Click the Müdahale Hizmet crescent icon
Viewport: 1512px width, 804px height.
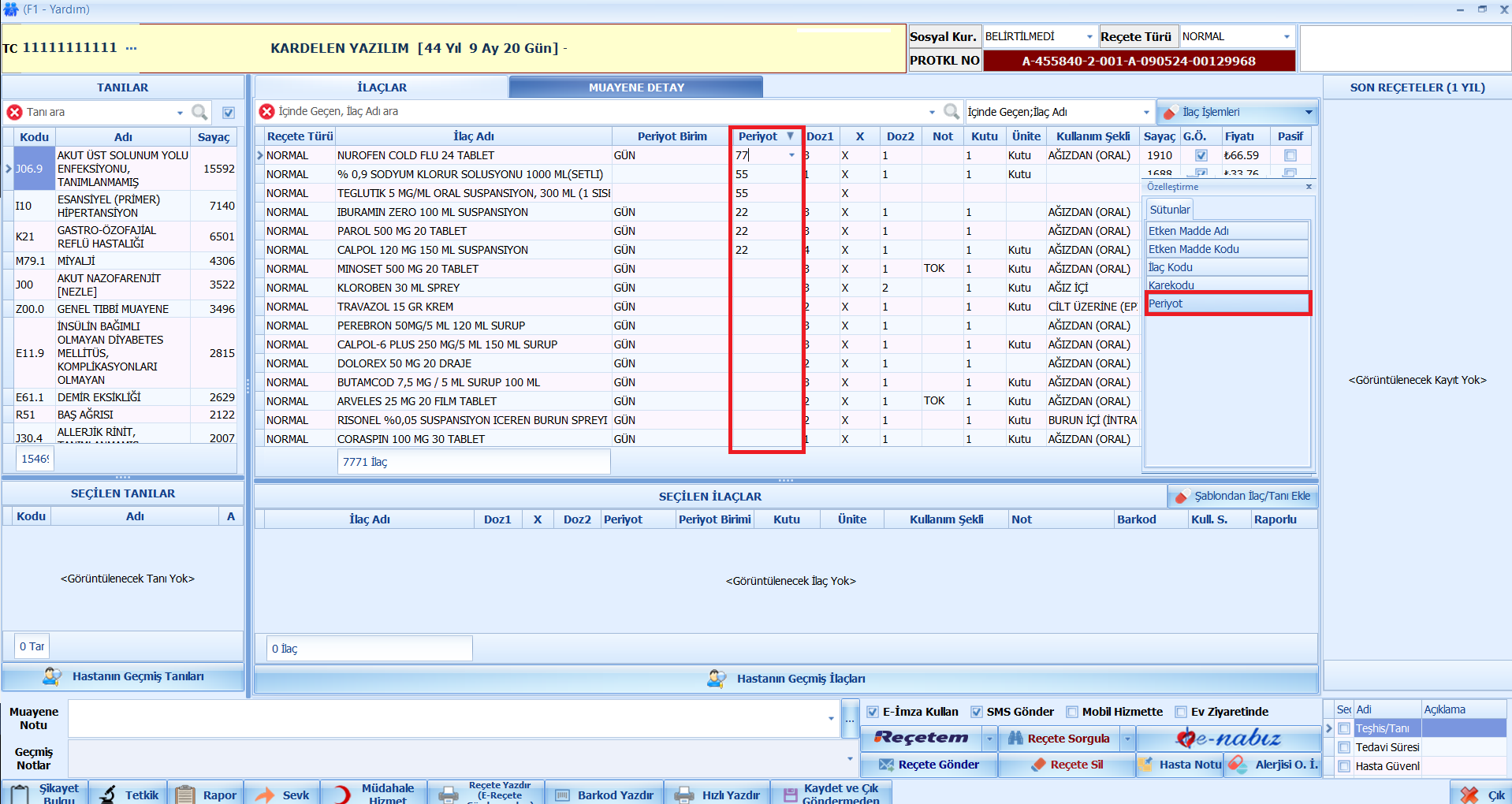[x=341, y=795]
